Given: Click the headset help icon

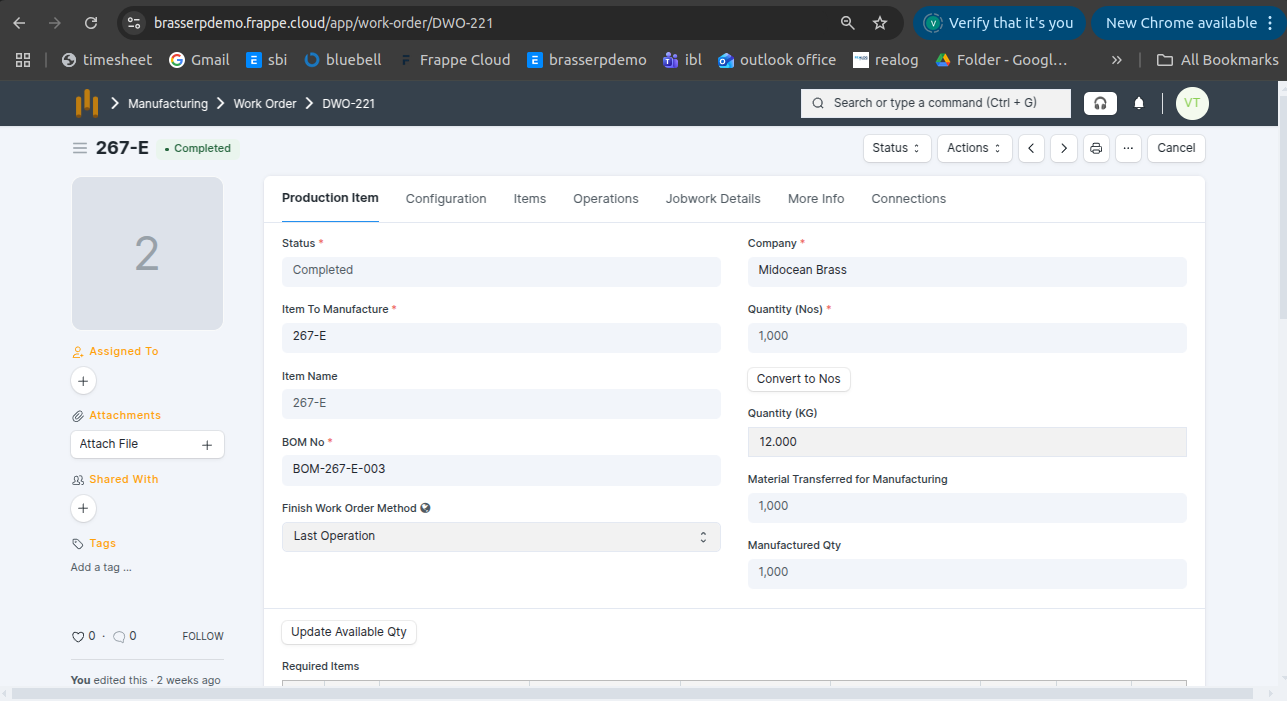Looking at the screenshot, I should 1100,103.
